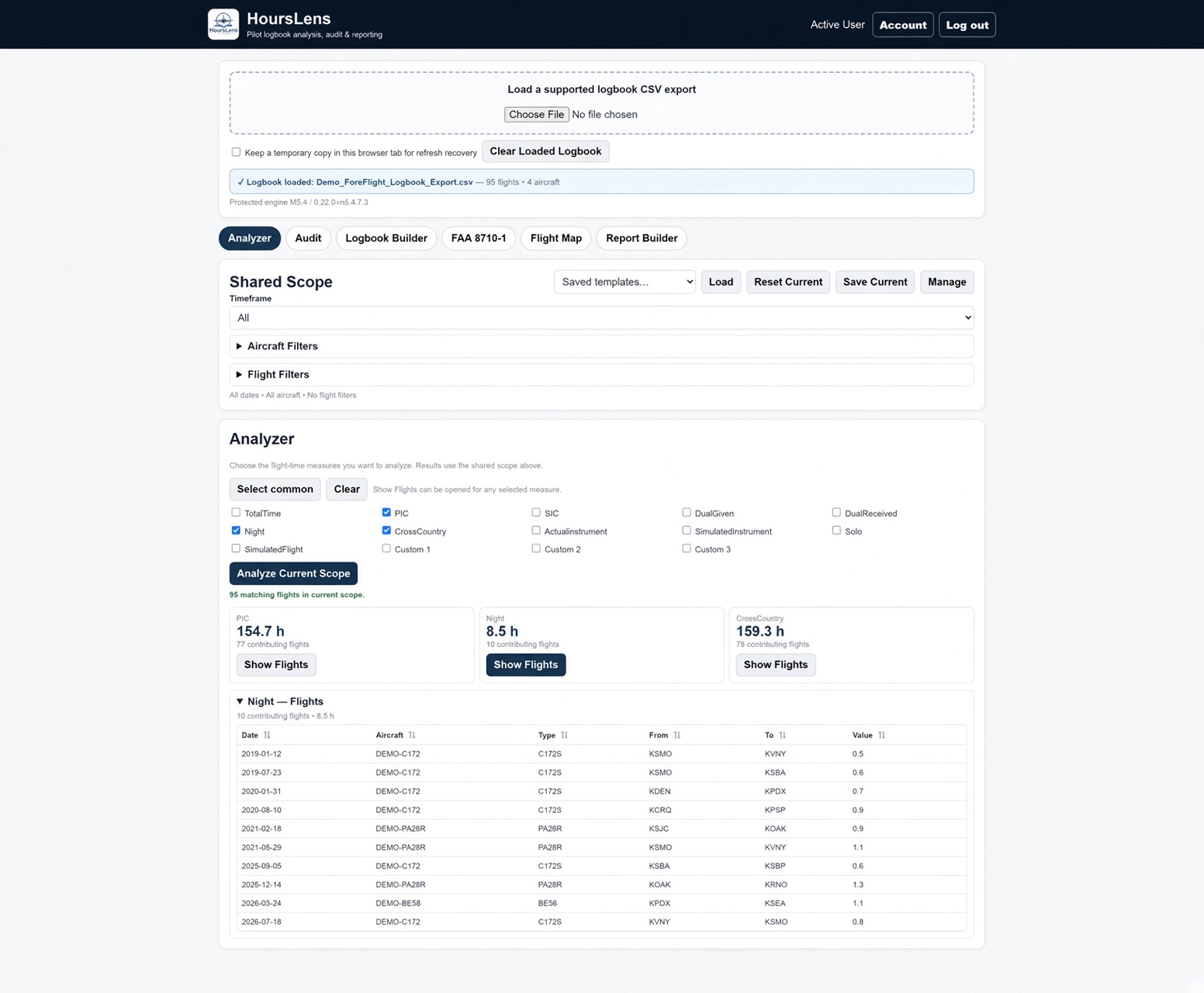Show Flights for the PIC card

pos(276,665)
